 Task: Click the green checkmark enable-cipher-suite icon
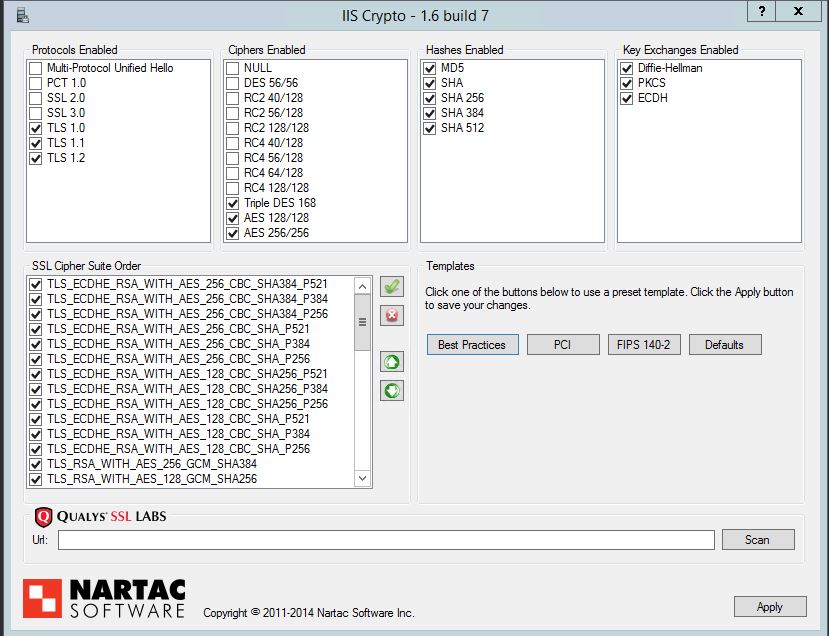[x=392, y=287]
